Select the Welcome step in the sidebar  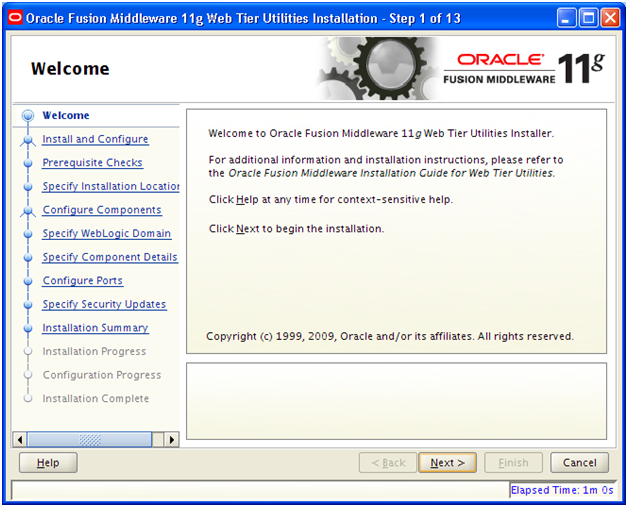point(66,115)
